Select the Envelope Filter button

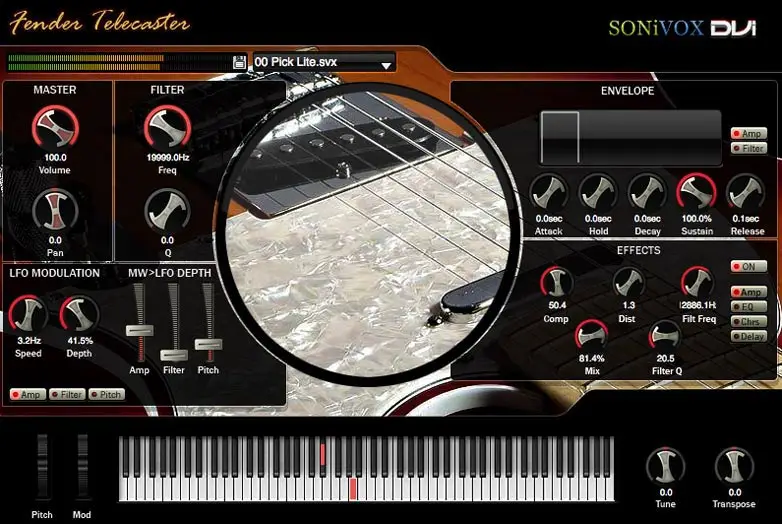[x=749, y=148]
